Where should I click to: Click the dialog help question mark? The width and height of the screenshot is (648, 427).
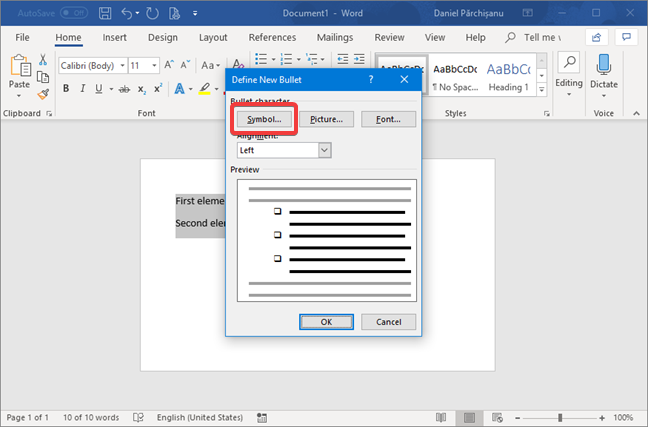pos(371,79)
